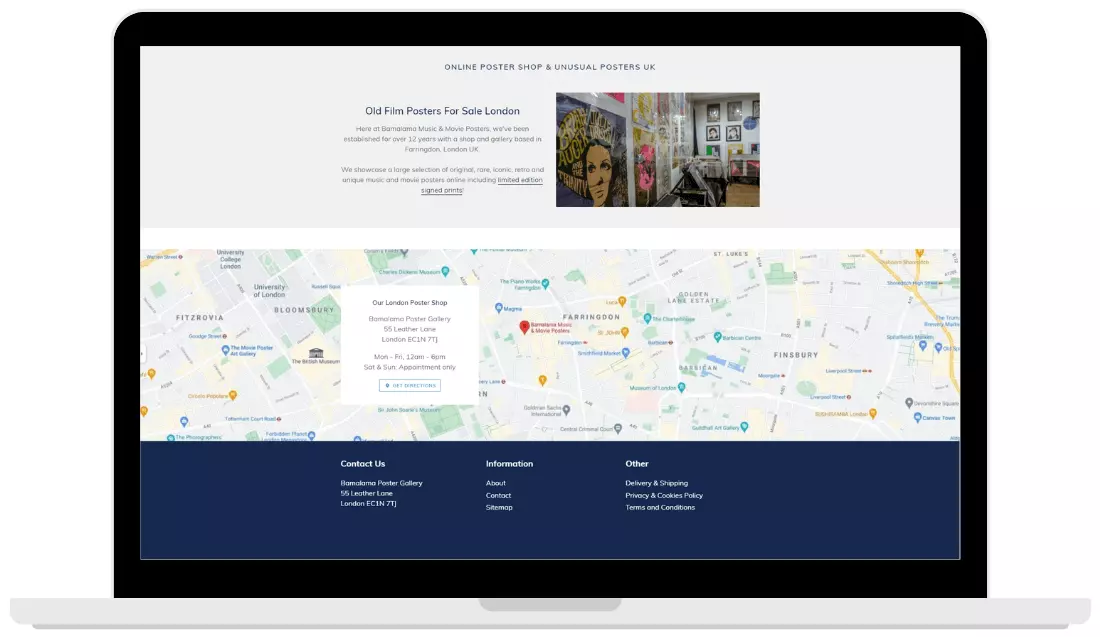Click the FITZROVIA area label on map

pos(200,318)
